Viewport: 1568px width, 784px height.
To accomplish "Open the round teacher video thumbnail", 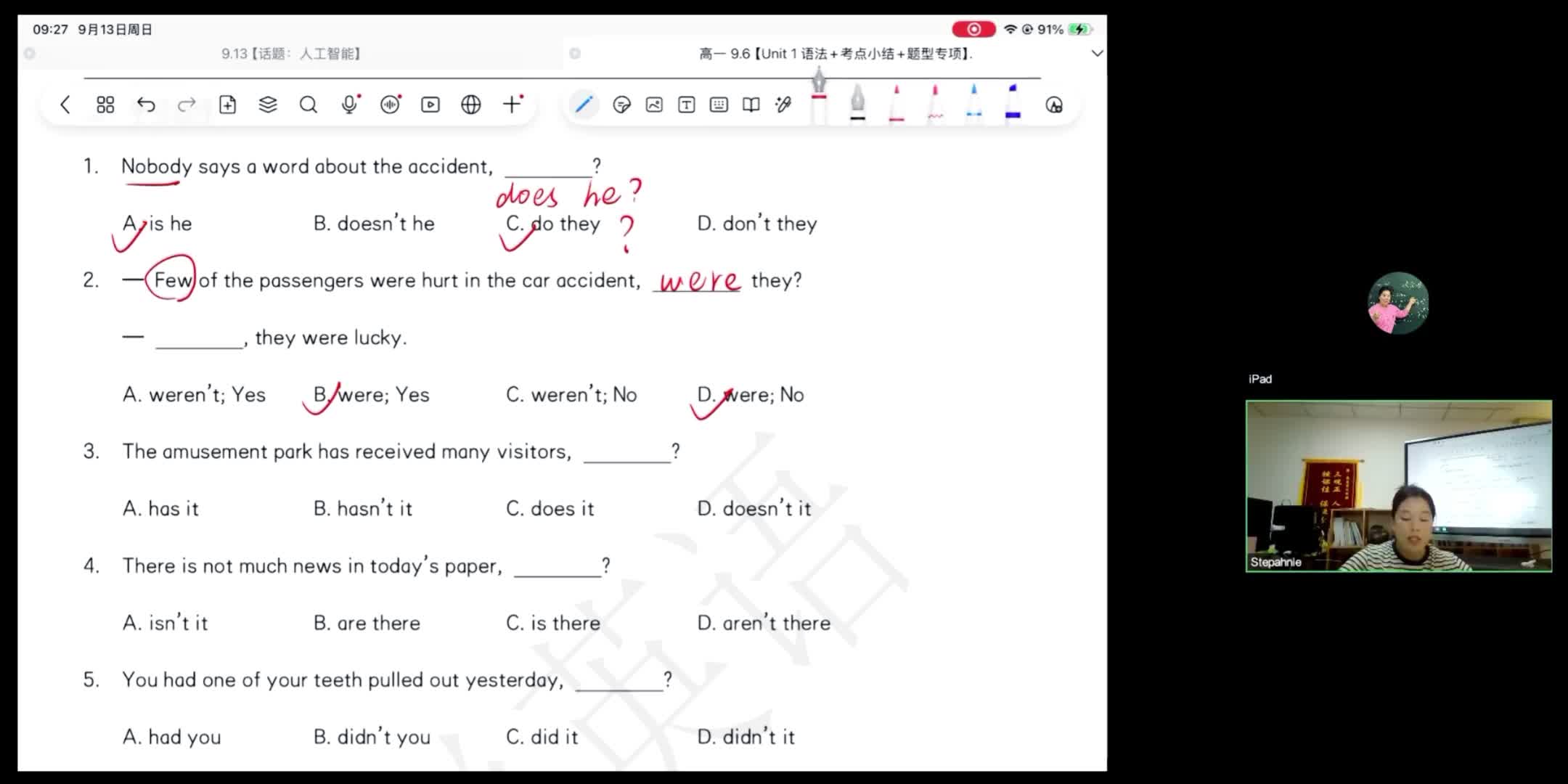I will point(1398,303).
